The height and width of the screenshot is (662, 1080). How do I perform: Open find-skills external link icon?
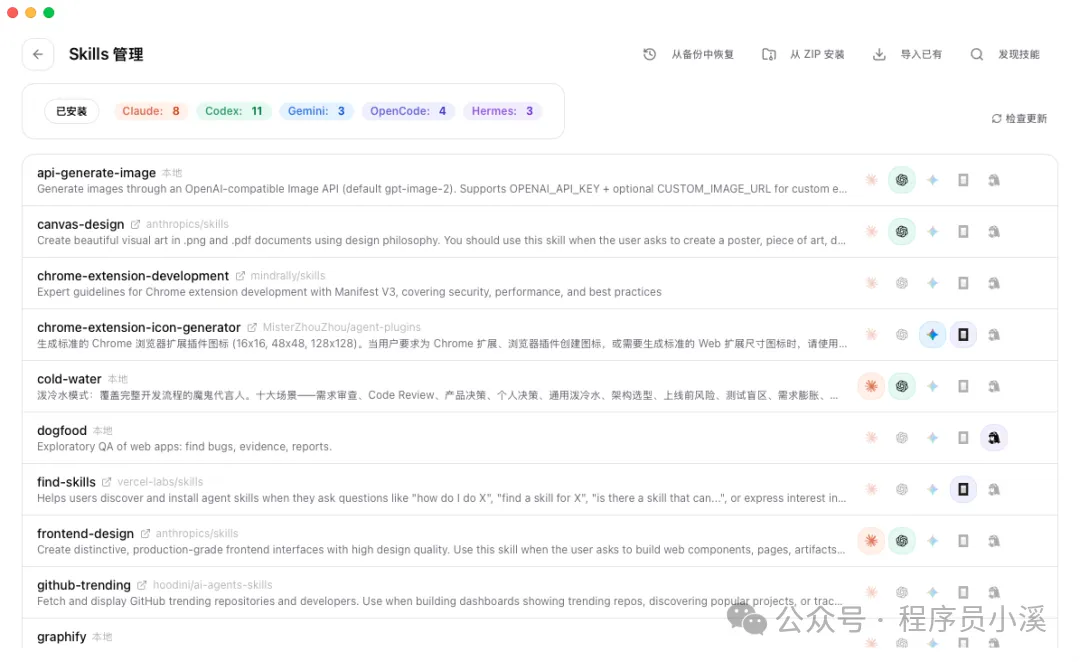(107, 482)
